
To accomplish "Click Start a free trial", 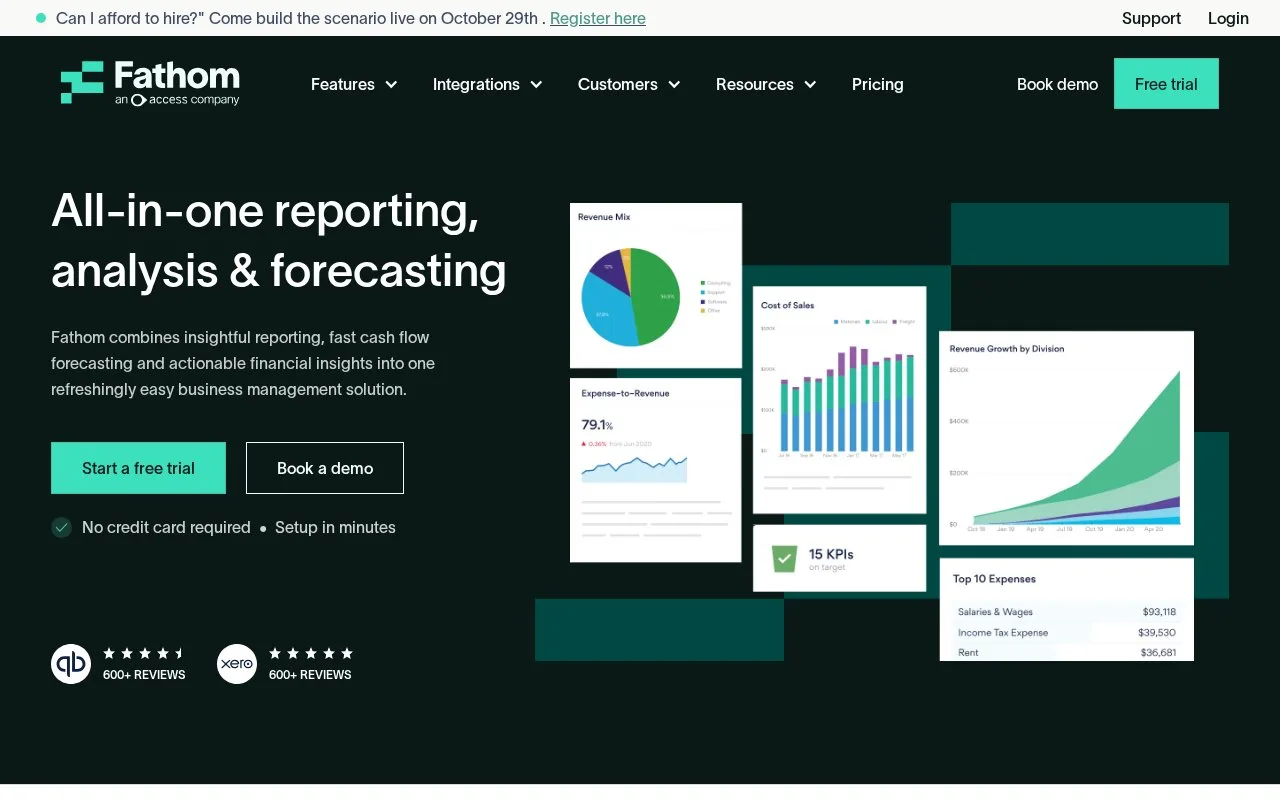I will pos(138,468).
